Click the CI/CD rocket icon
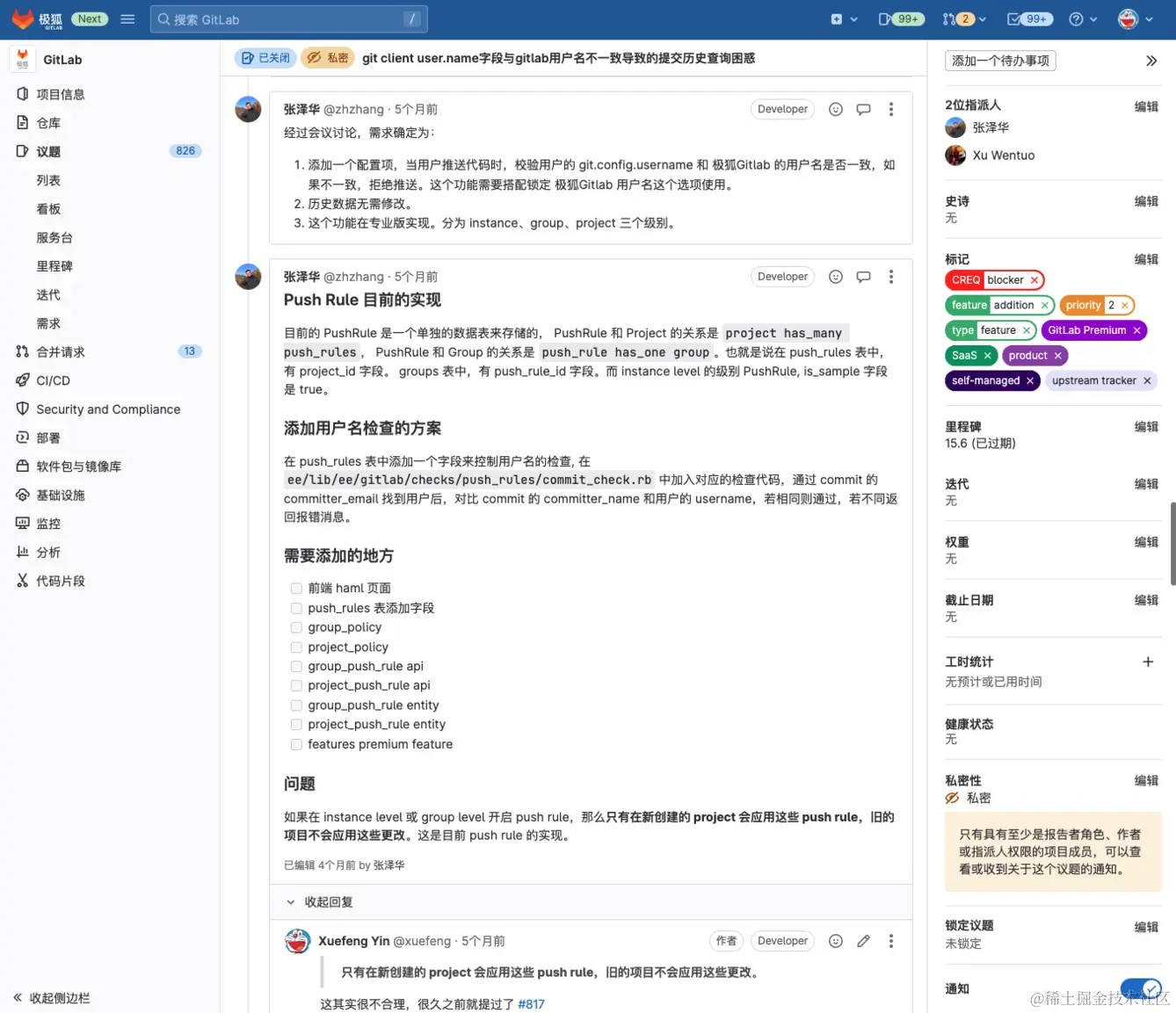 point(23,380)
